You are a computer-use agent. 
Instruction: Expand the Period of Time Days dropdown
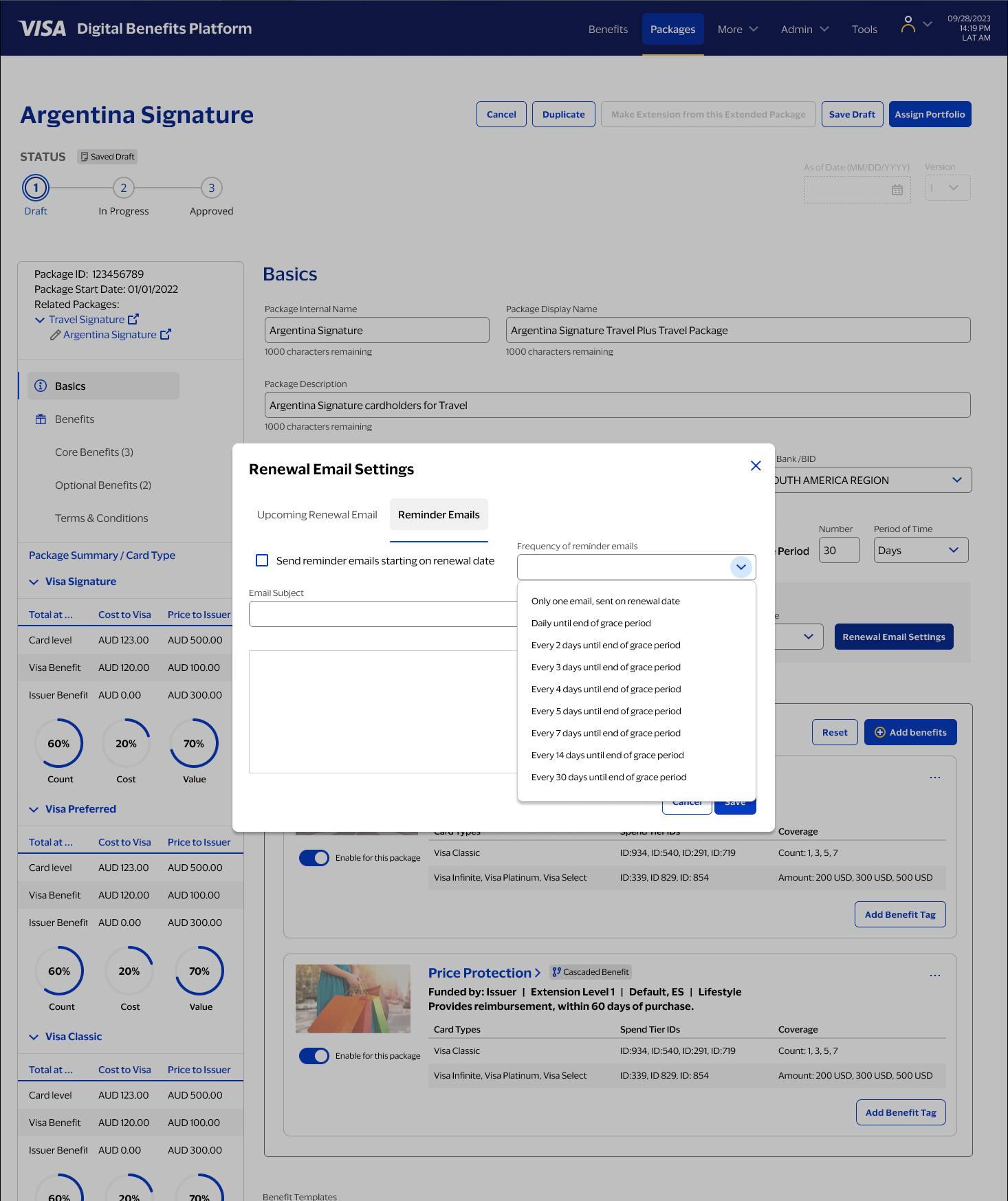click(921, 550)
